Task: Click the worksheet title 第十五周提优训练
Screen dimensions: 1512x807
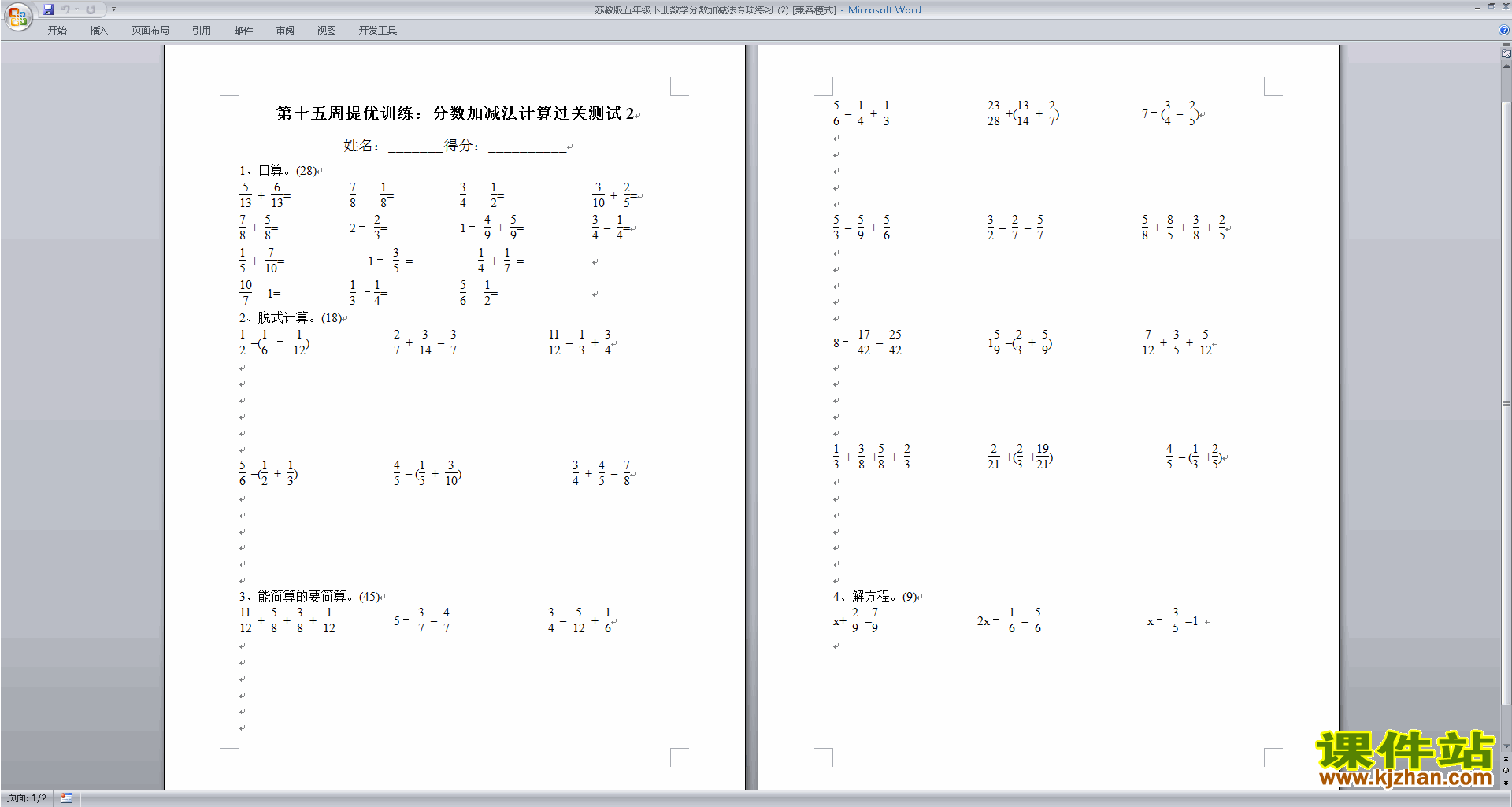Action: coord(454,113)
